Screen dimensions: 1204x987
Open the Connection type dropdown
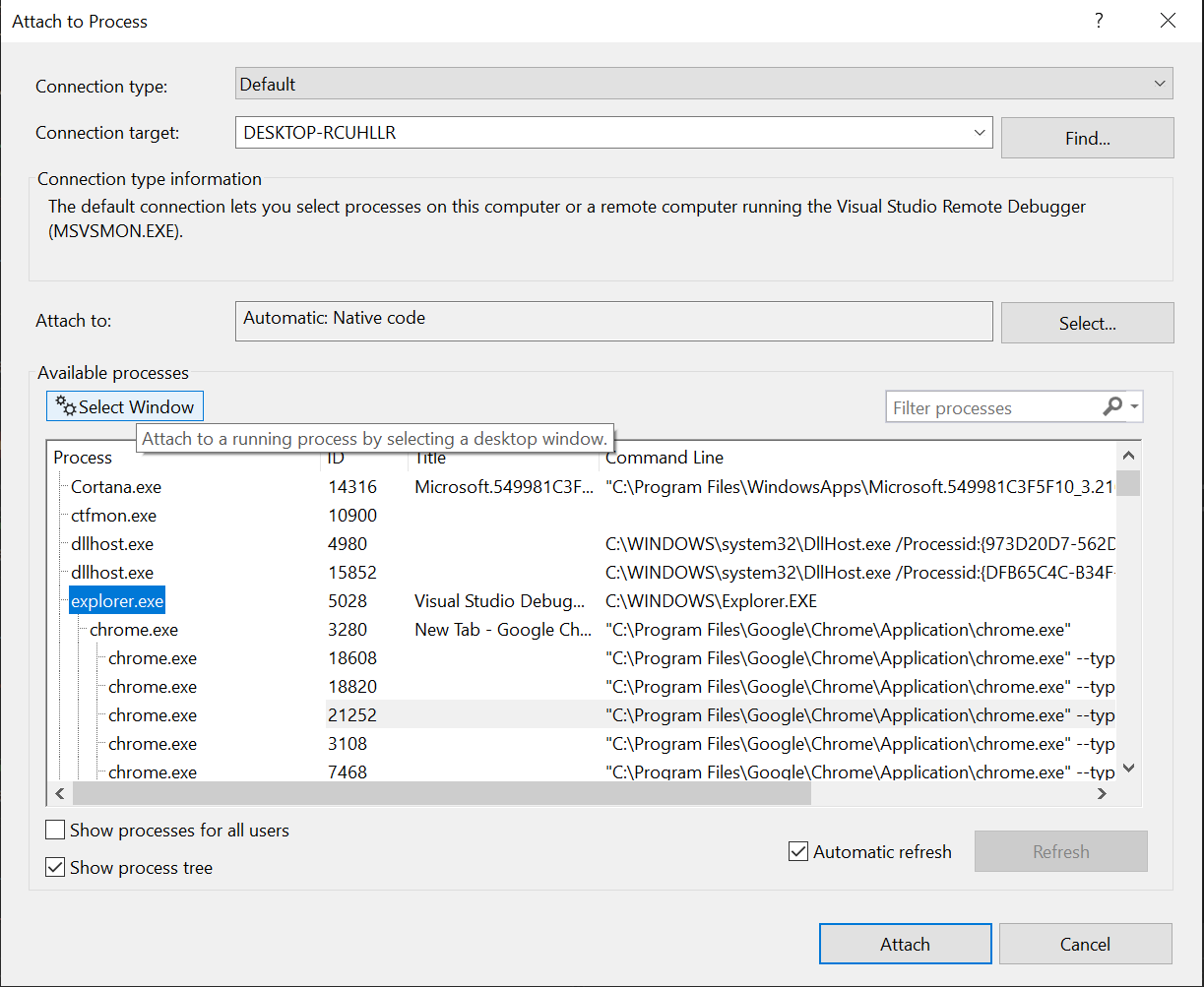click(x=1159, y=83)
